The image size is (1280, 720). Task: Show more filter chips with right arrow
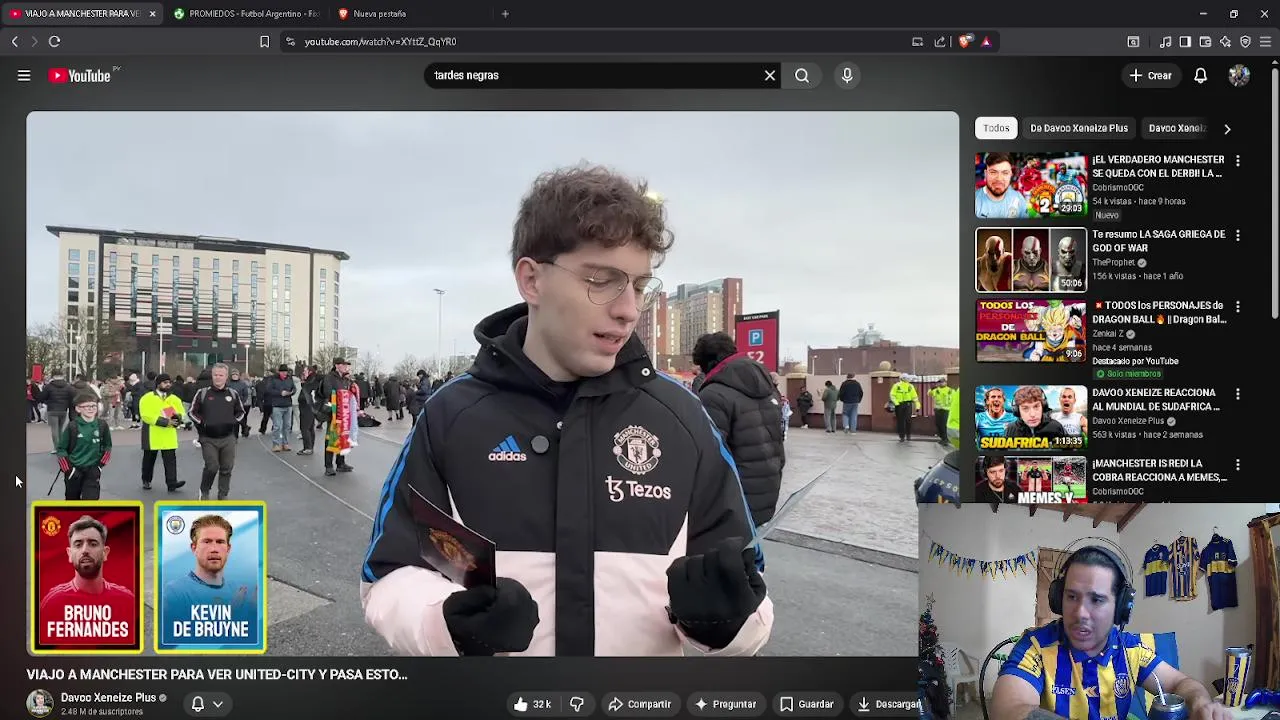click(x=1227, y=128)
